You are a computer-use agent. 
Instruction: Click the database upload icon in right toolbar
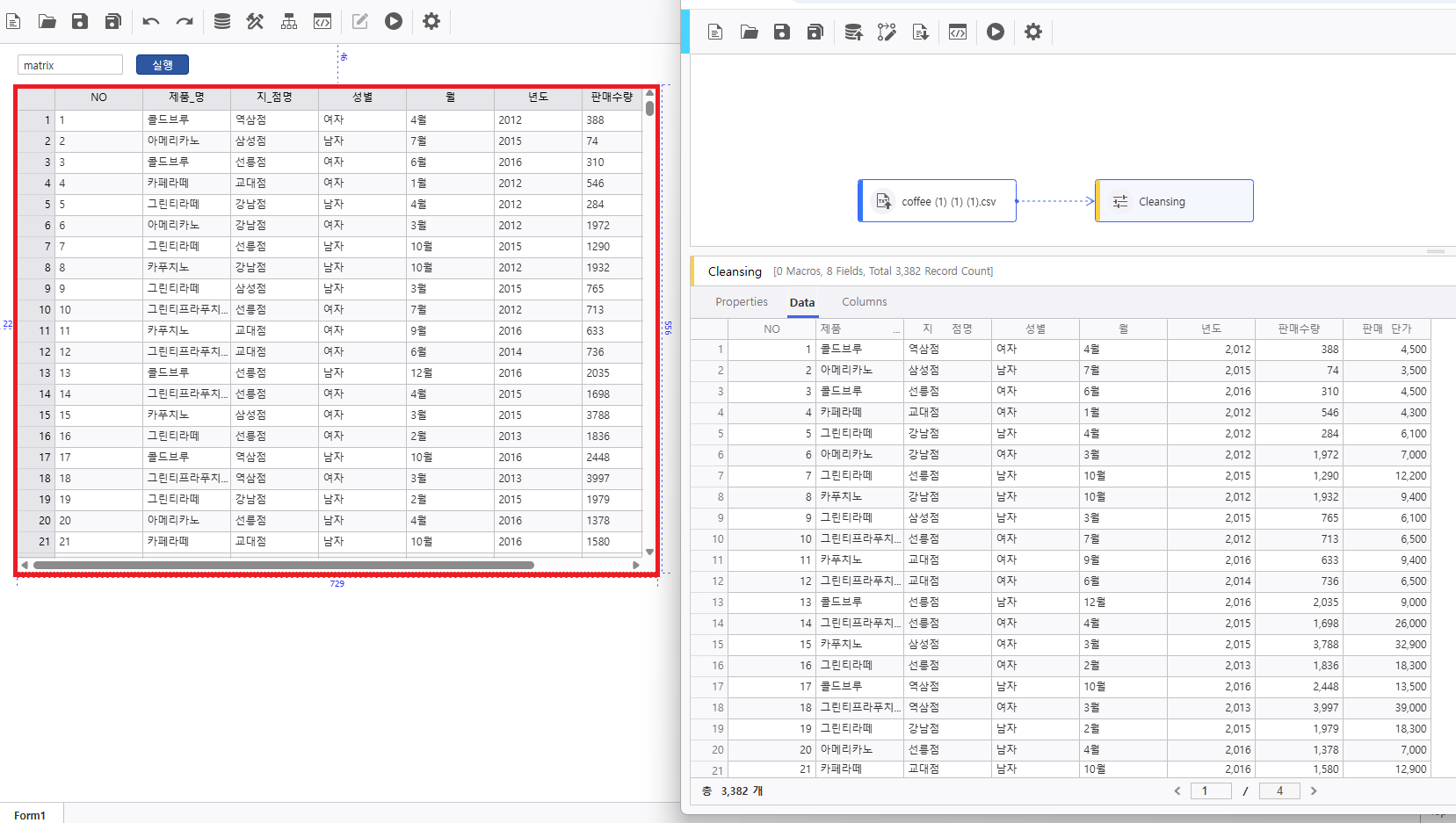click(853, 32)
